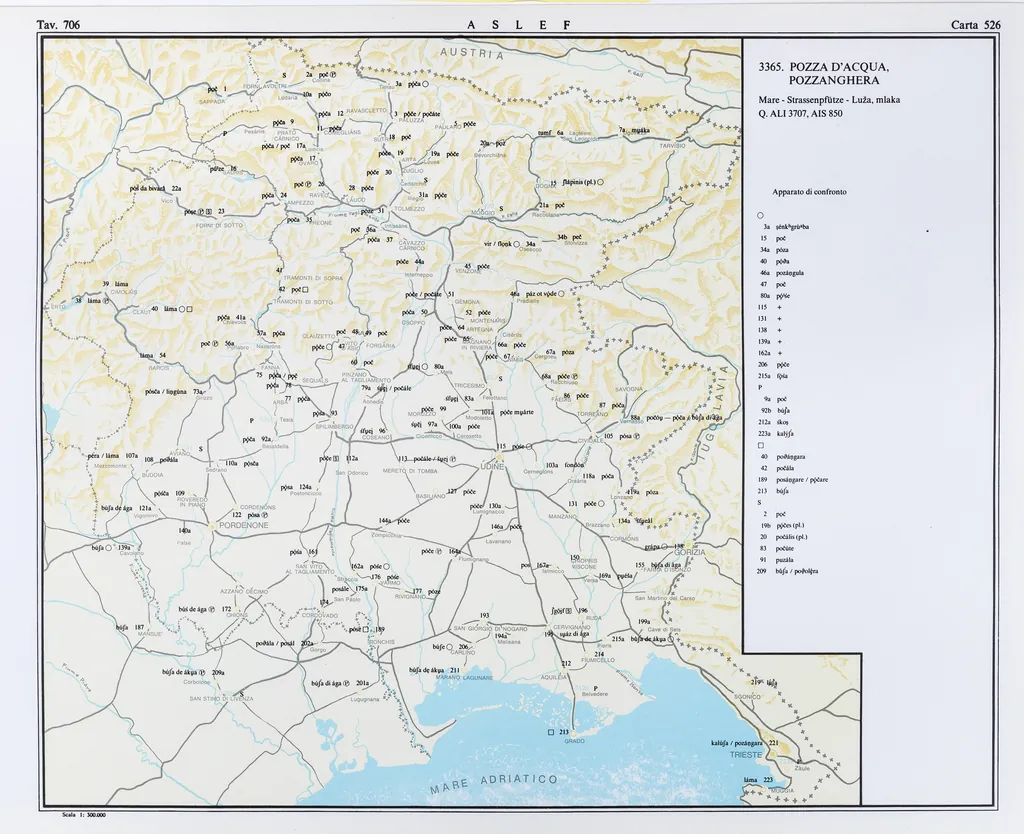Screen dimensions: 1024x834
Task: Click the 'Apparato di confronto' heading
Action: click(x=809, y=191)
